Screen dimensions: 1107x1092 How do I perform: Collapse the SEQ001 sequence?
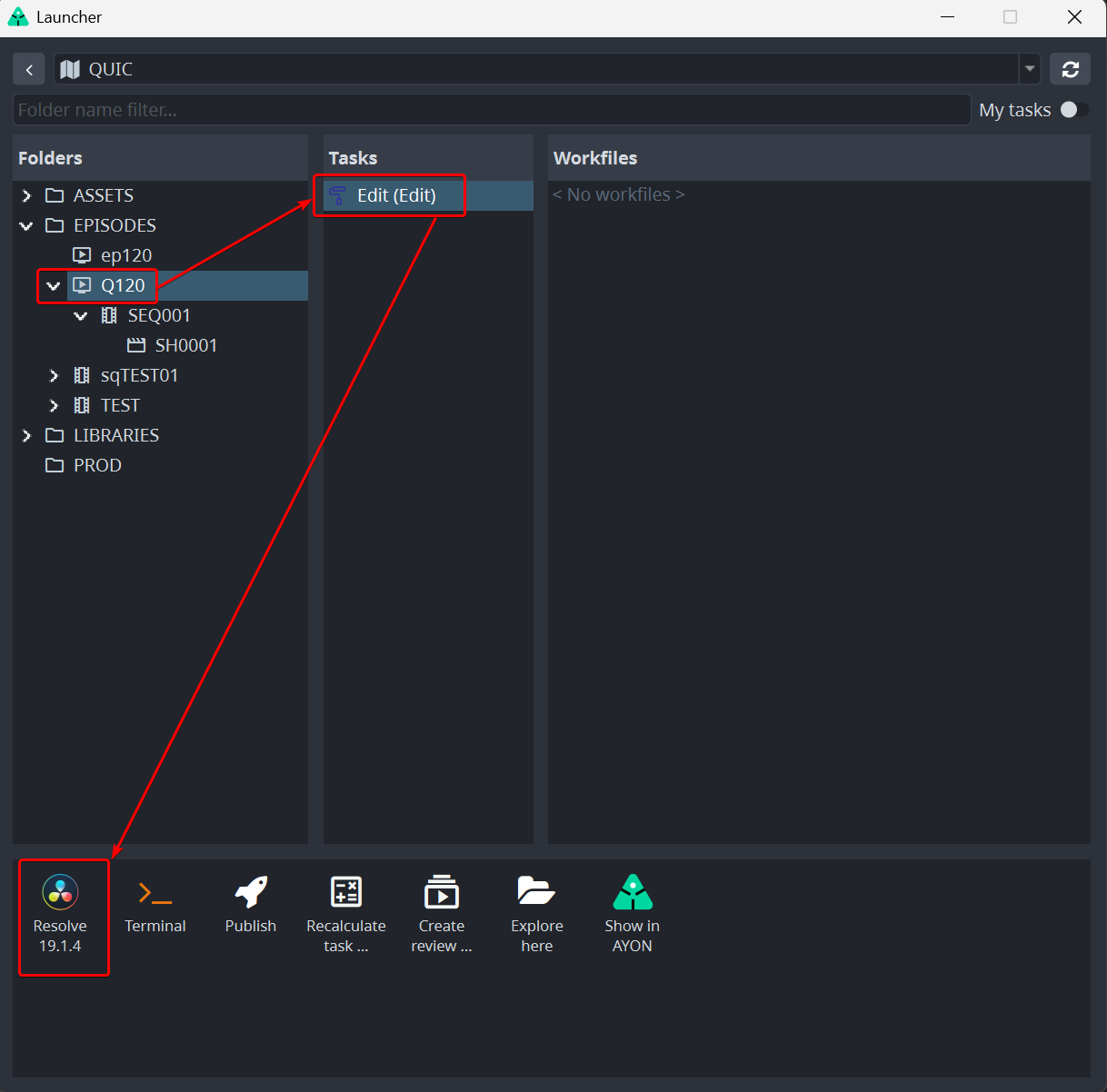(x=81, y=316)
